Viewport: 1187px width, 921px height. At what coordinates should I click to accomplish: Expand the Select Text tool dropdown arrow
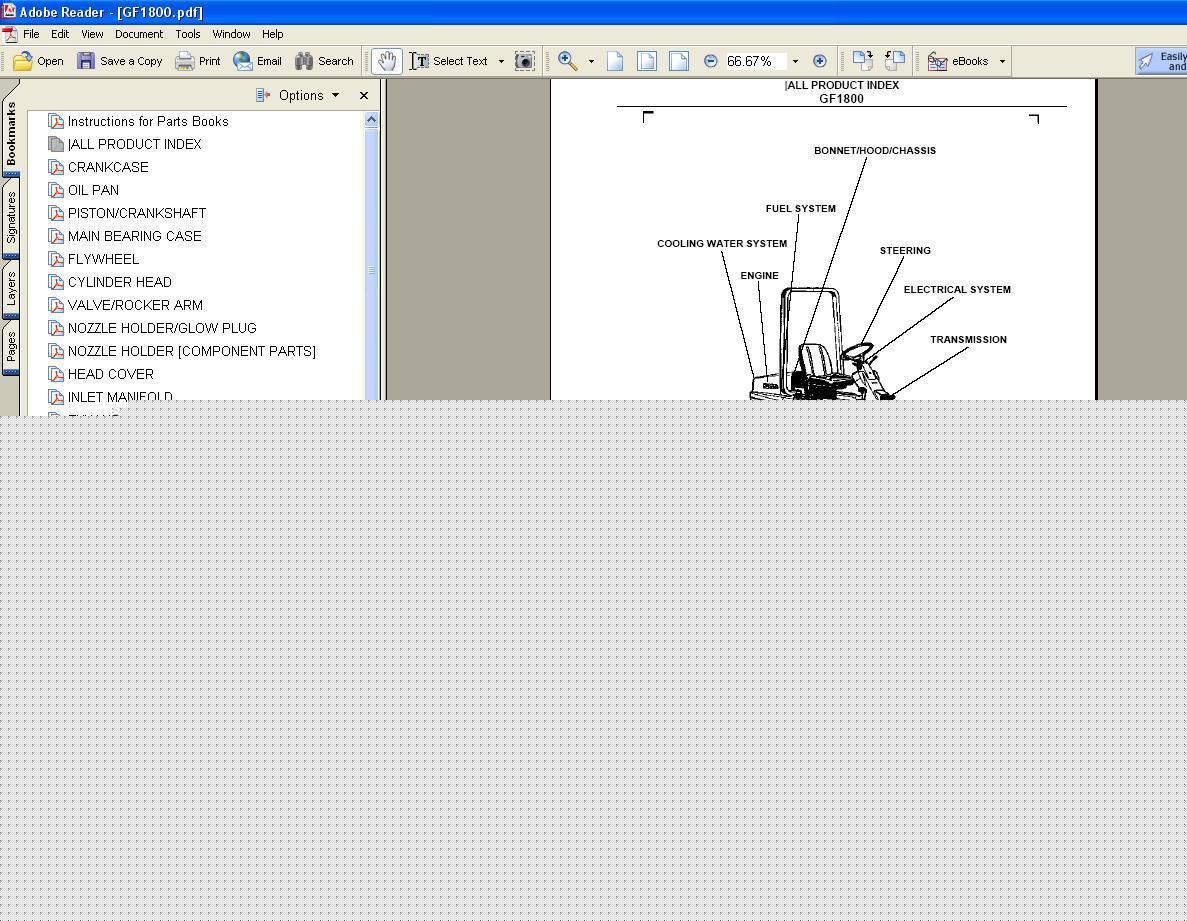tap(501, 61)
